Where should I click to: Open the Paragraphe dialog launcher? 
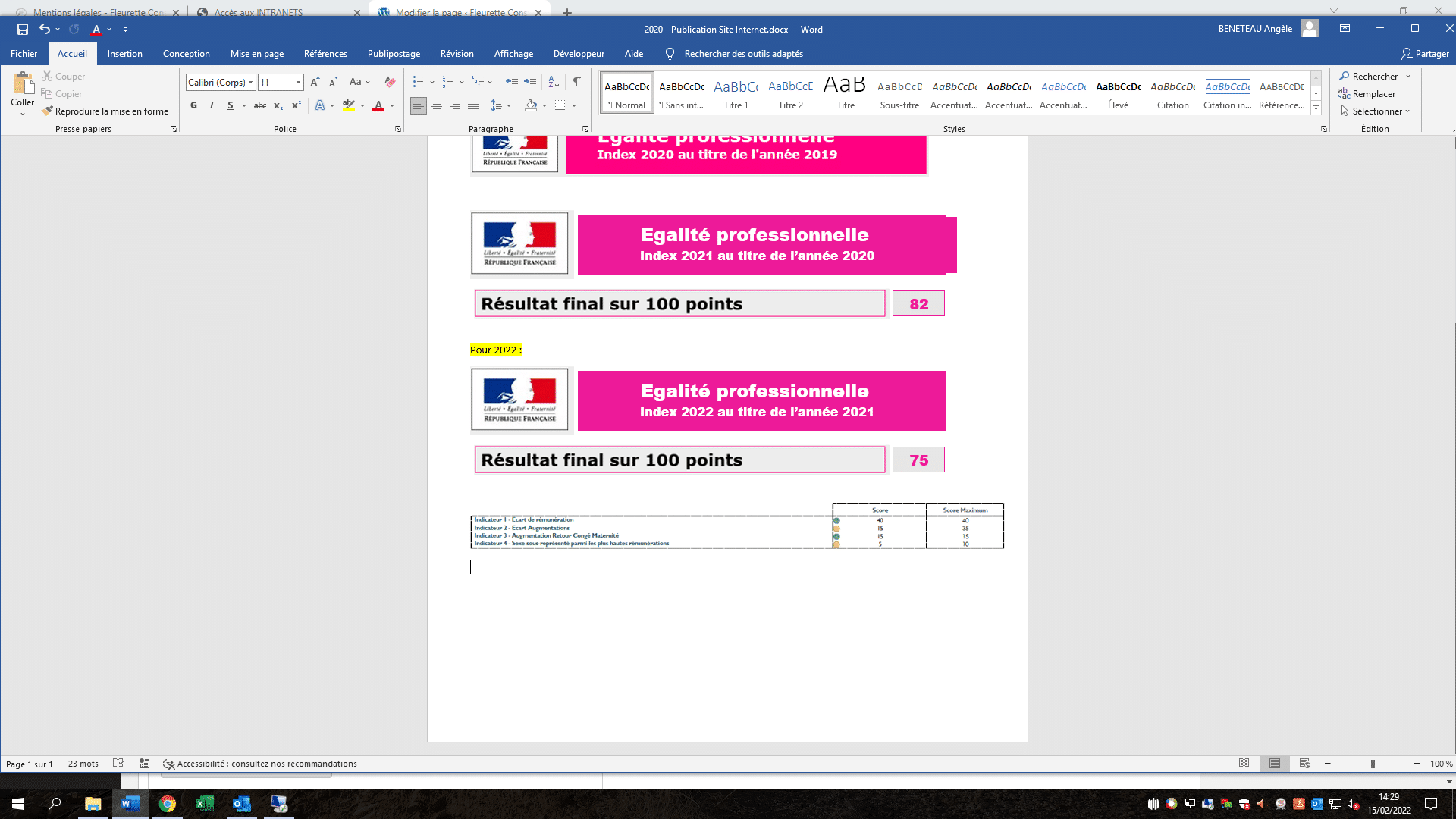(x=585, y=129)
